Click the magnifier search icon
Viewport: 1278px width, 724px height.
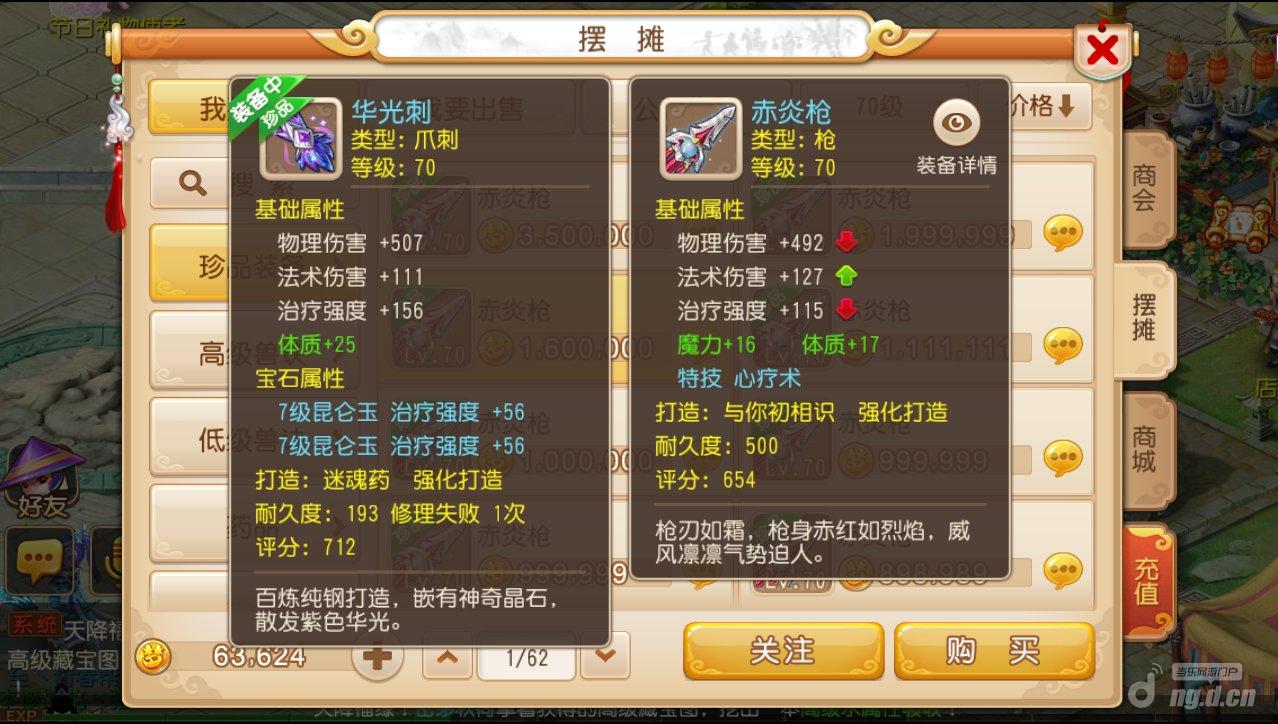pos(191,182)
